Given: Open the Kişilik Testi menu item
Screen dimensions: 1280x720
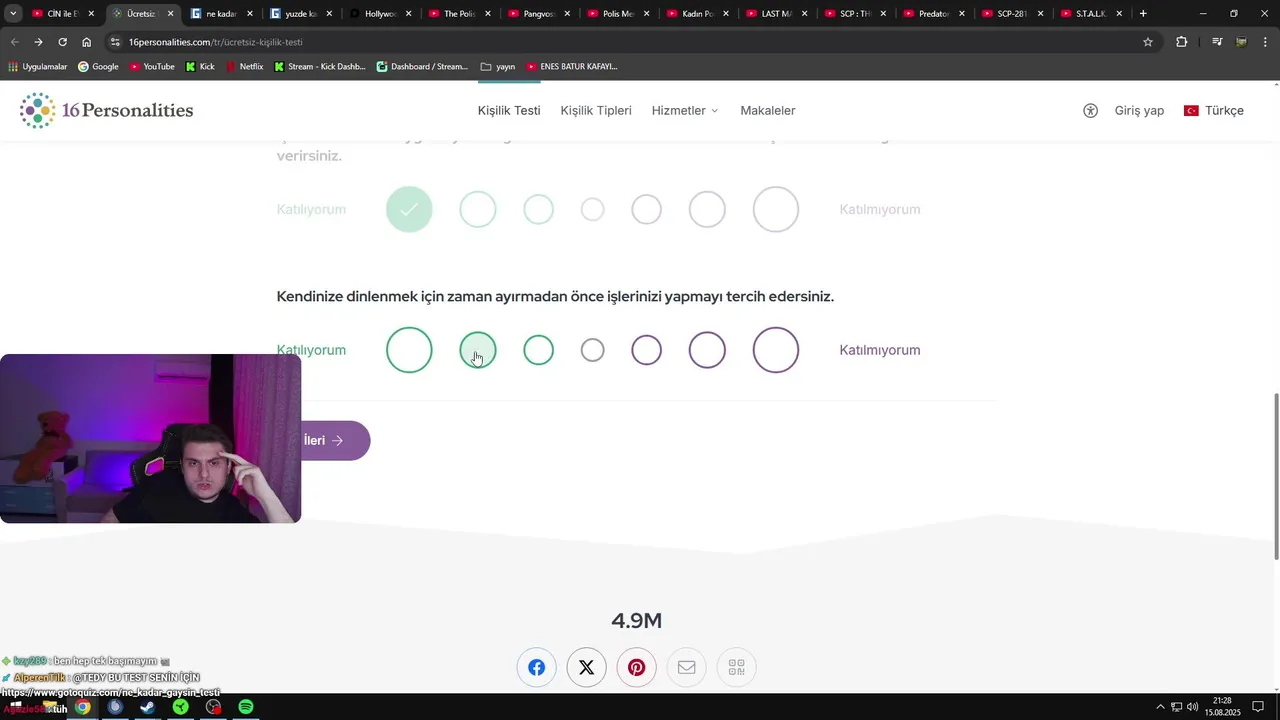Looking at the screenshot, I should pyautogui.click(x=509, y=110).
